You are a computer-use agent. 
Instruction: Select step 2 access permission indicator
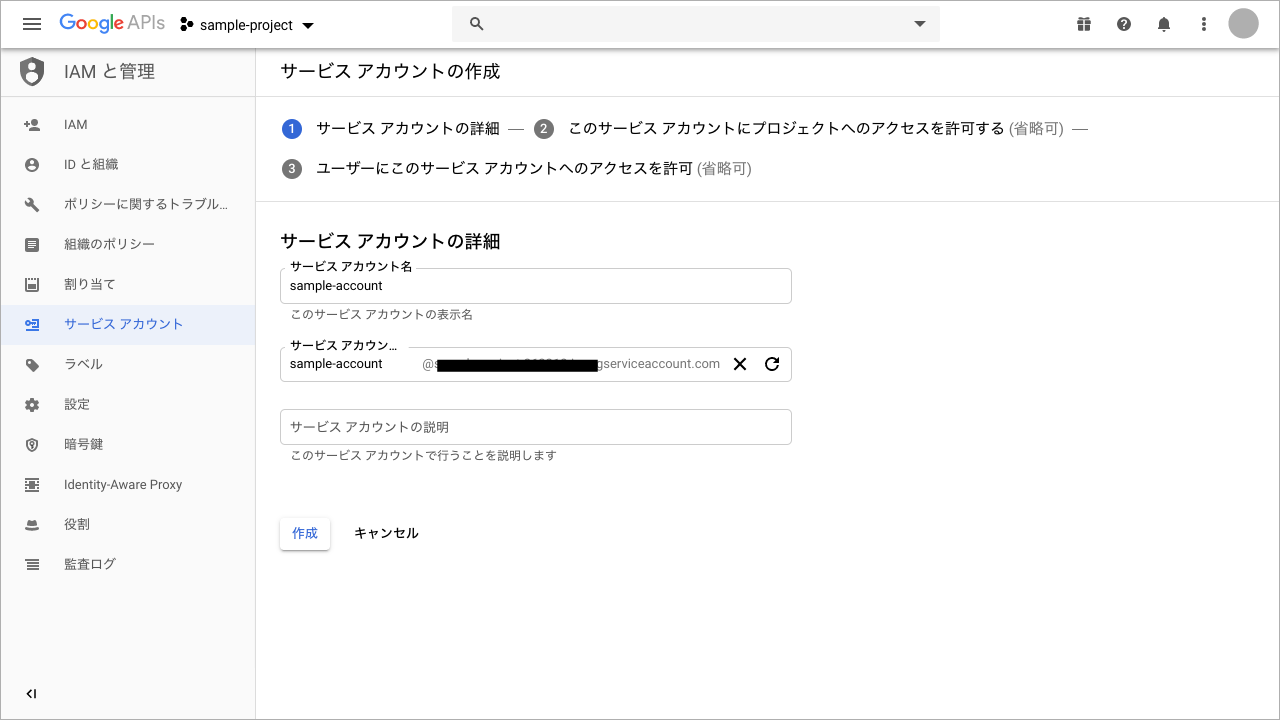pyautogui.click(x=544, y=129)
